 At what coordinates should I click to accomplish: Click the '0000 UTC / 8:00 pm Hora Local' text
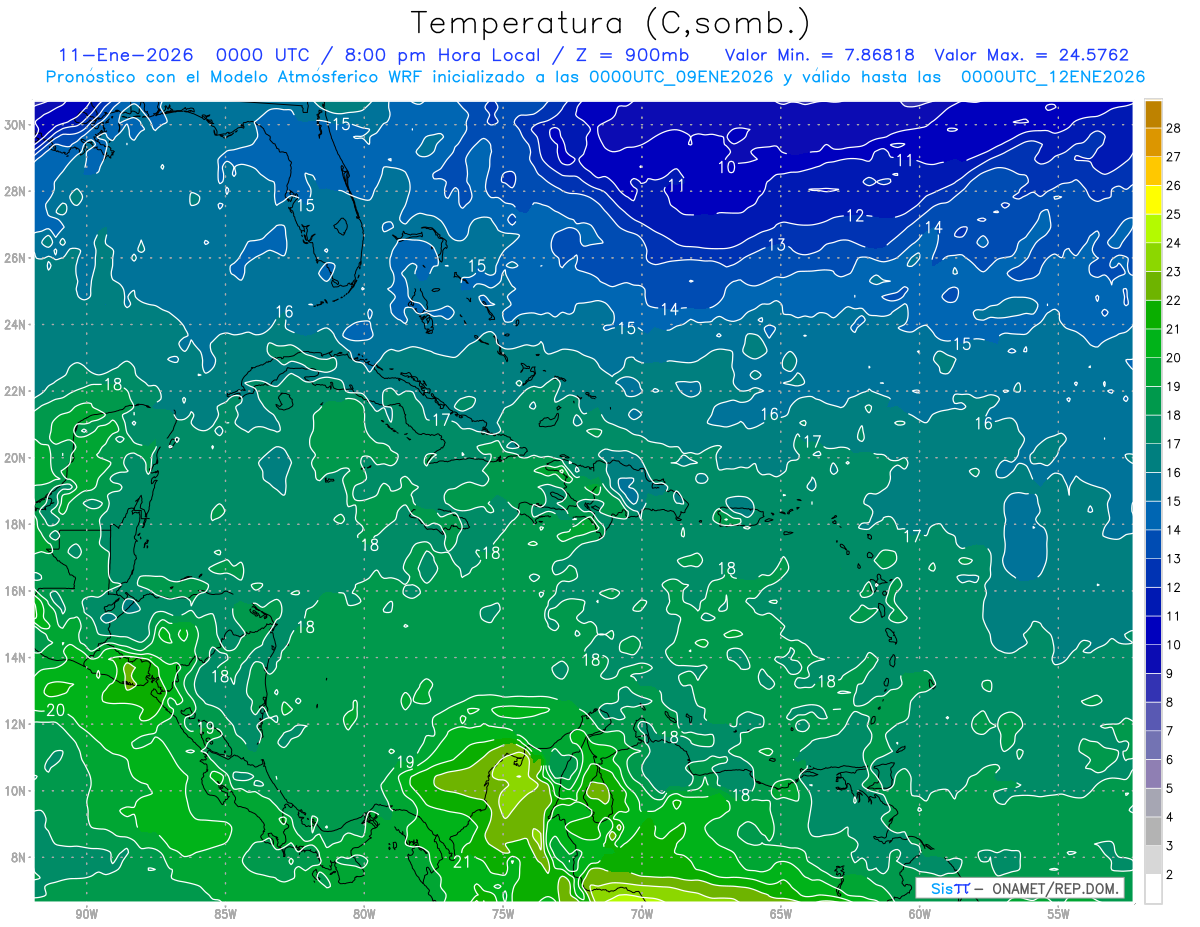tap(380, 55)
